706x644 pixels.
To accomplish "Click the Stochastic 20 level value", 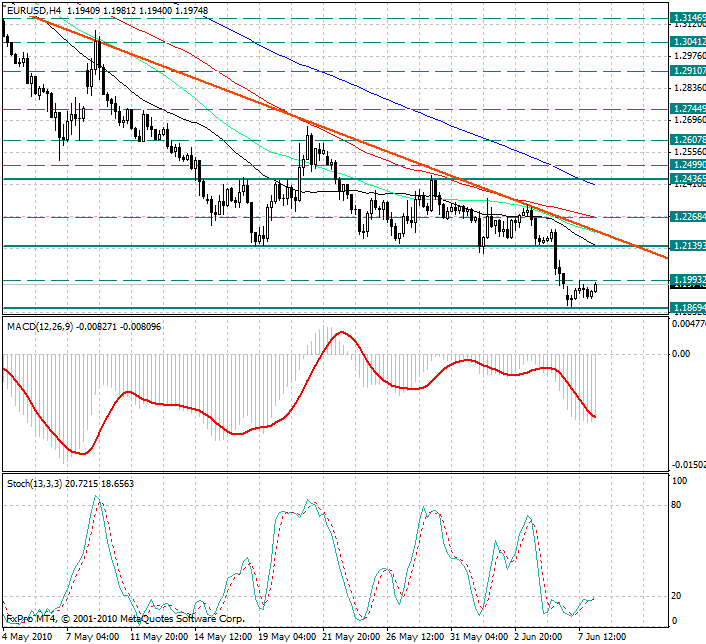I will tap(676, 596).
